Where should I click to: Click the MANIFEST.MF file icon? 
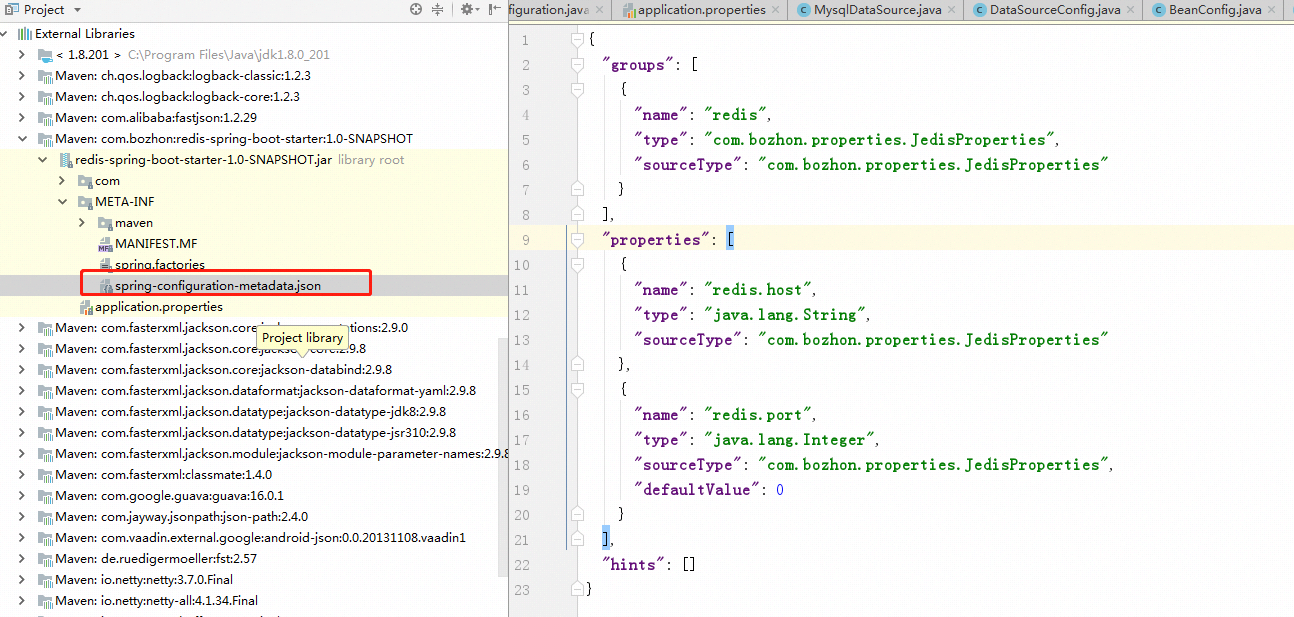(105, 244)
